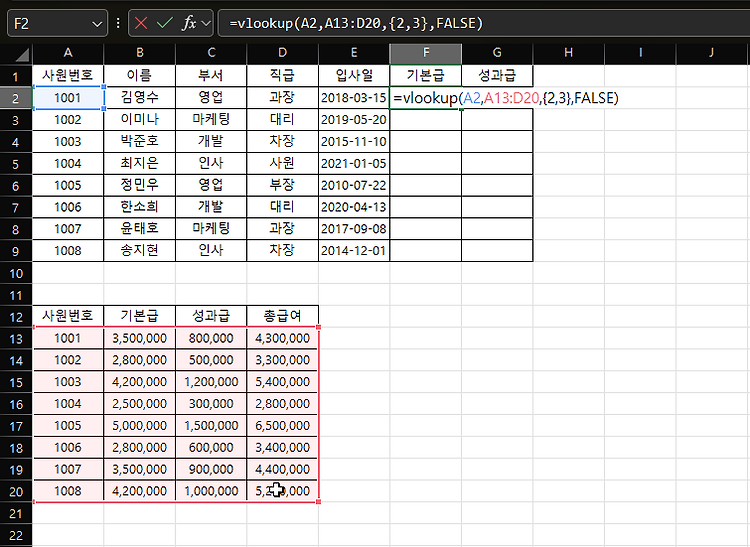Click the date 2018-03-15
The height and width of the screenshot is (547, 750).
pyautogui.click(x=353, y=98)
